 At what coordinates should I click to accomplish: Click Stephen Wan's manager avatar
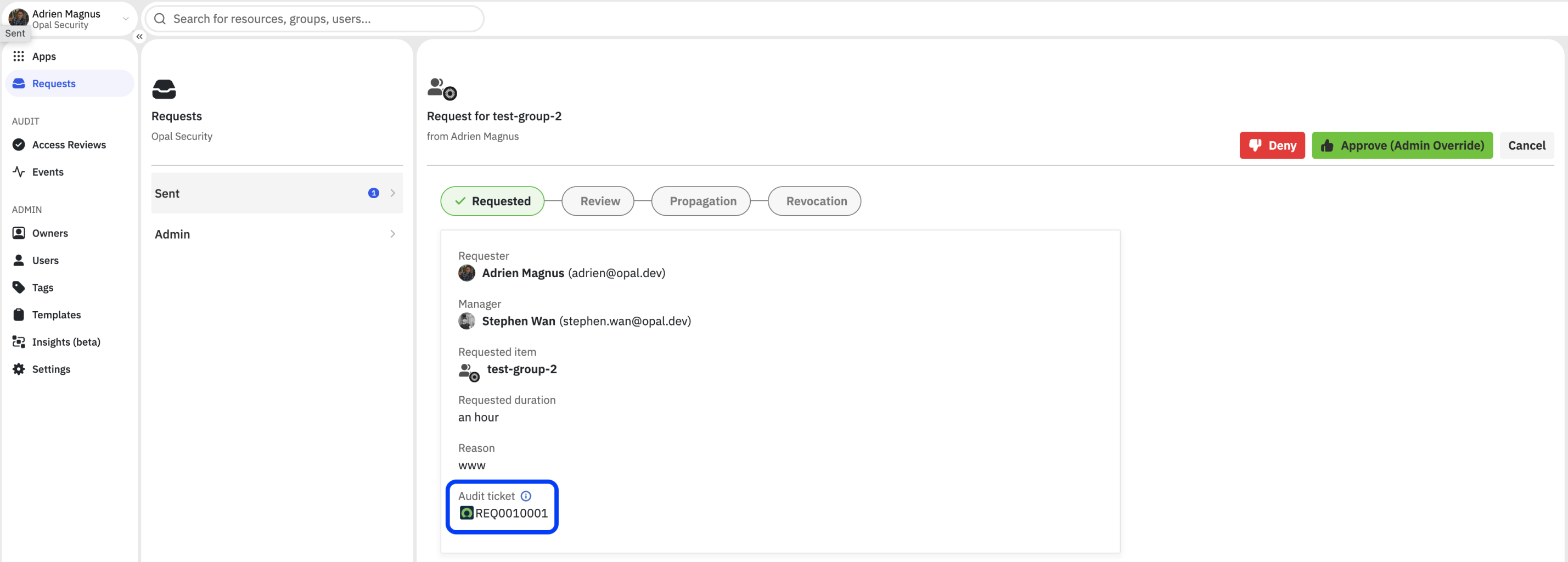click(467, 321)
